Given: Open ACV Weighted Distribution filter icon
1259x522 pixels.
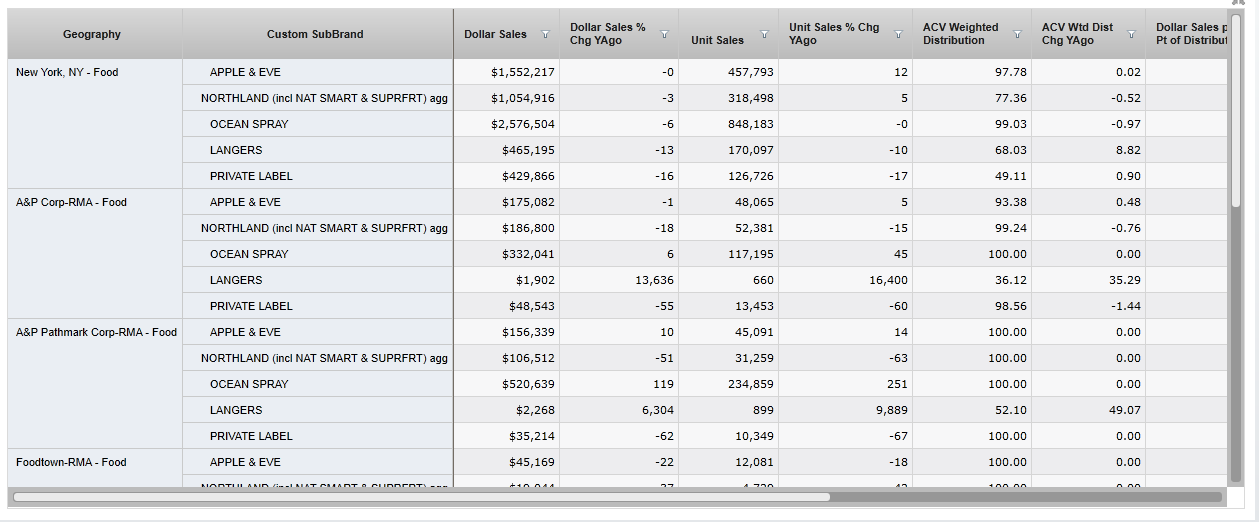Looking at the screenshot, I should click(1017, 34).
